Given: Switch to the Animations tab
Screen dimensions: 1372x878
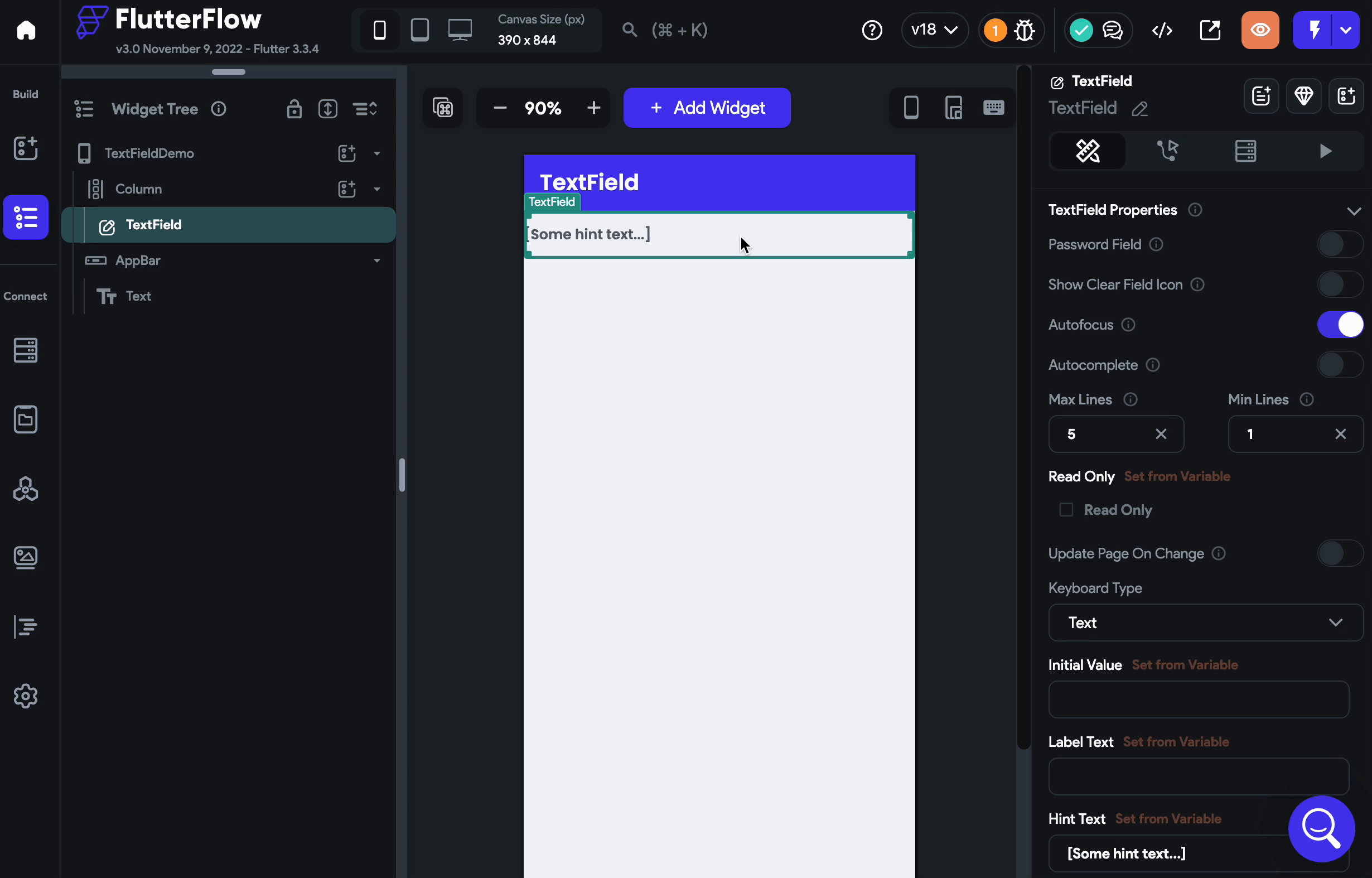Looking at the screenshot, I should pos(1325,151).
